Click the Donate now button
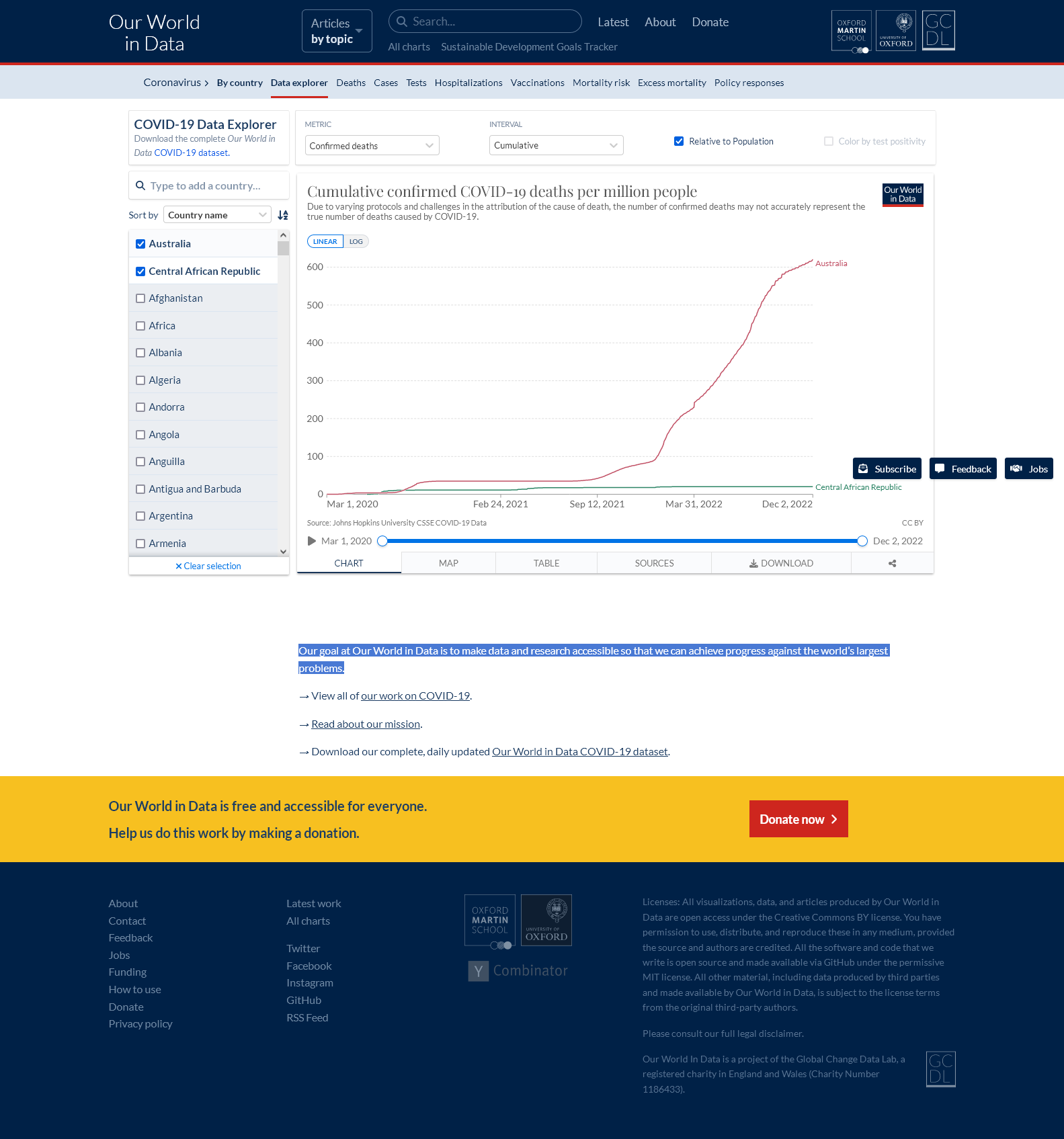The image size is (1064, 1139). point(799,819)
